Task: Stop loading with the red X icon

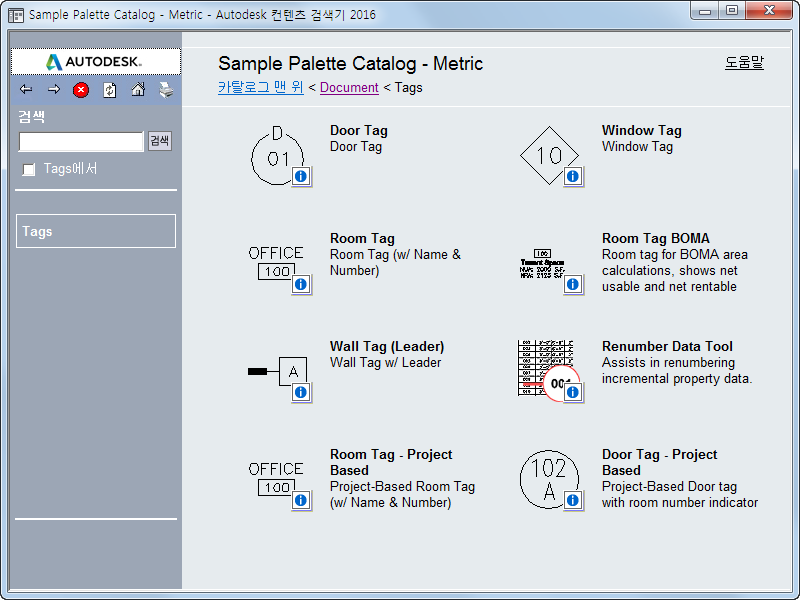Action: (x=81, y=90)
